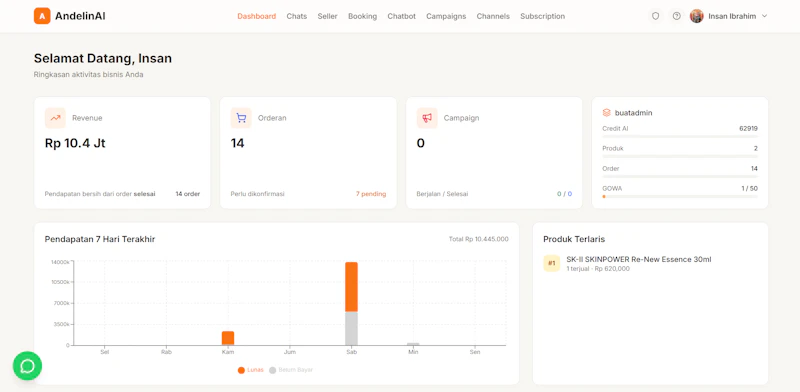Click the #1 rank badge
The width and height of the screenshot is (800, 392).
pyautogui.click(x=552, y=263)
